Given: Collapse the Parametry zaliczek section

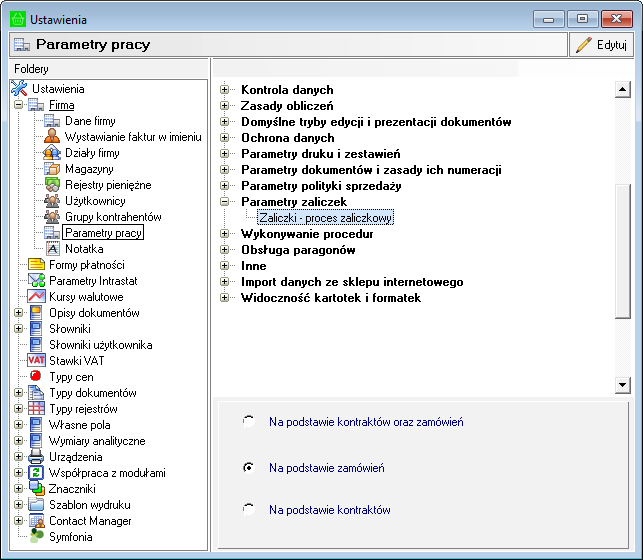Looking at the screenshot, I should pos(225,202).
